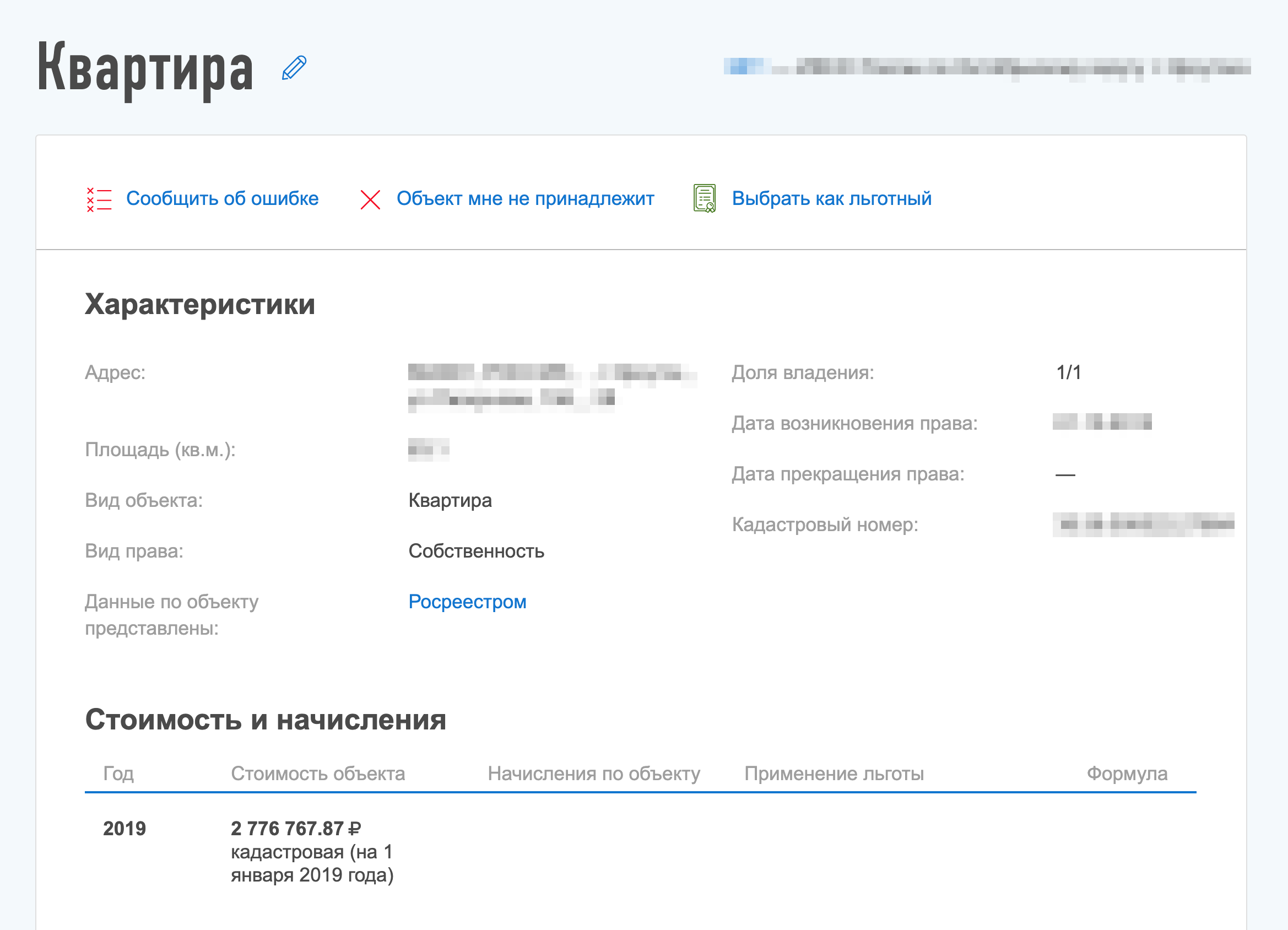Click the Стоимость и начисления heading

tap(266, 719)
